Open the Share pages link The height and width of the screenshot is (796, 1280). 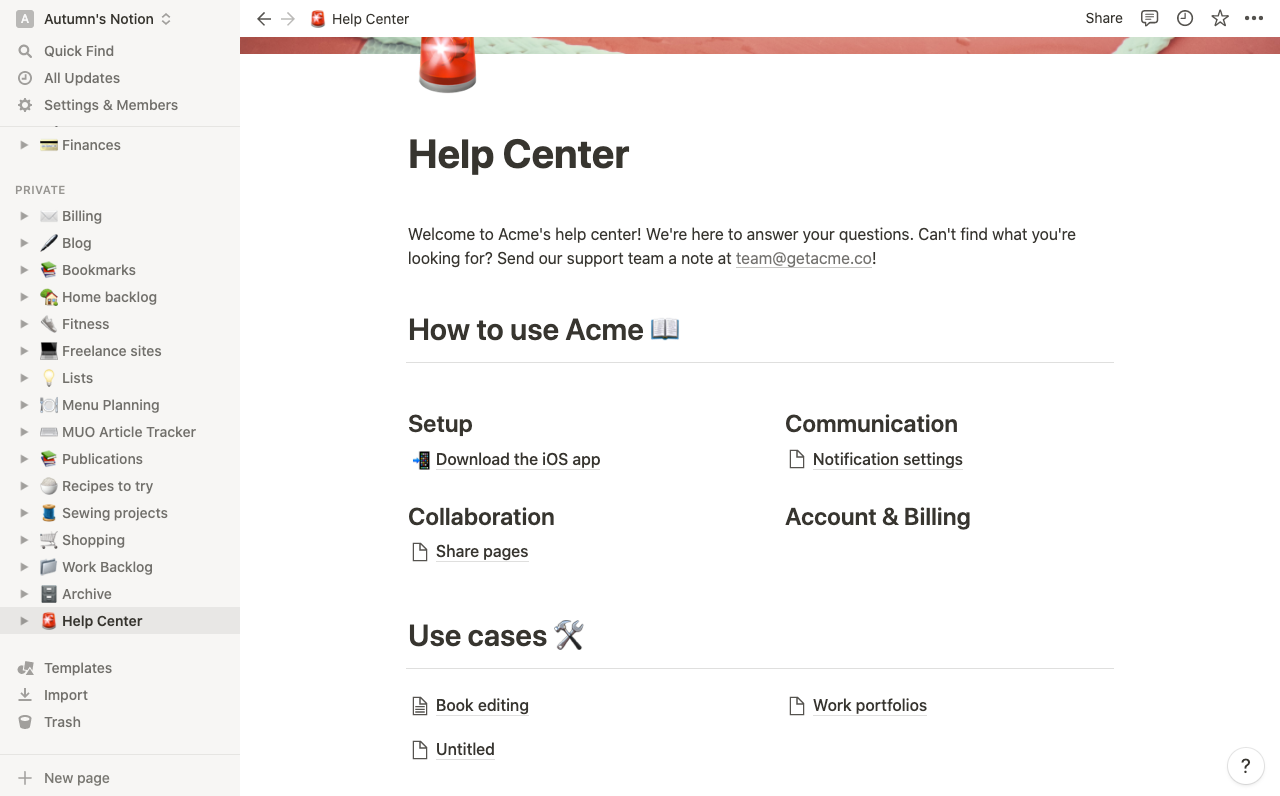coord(482,552)
